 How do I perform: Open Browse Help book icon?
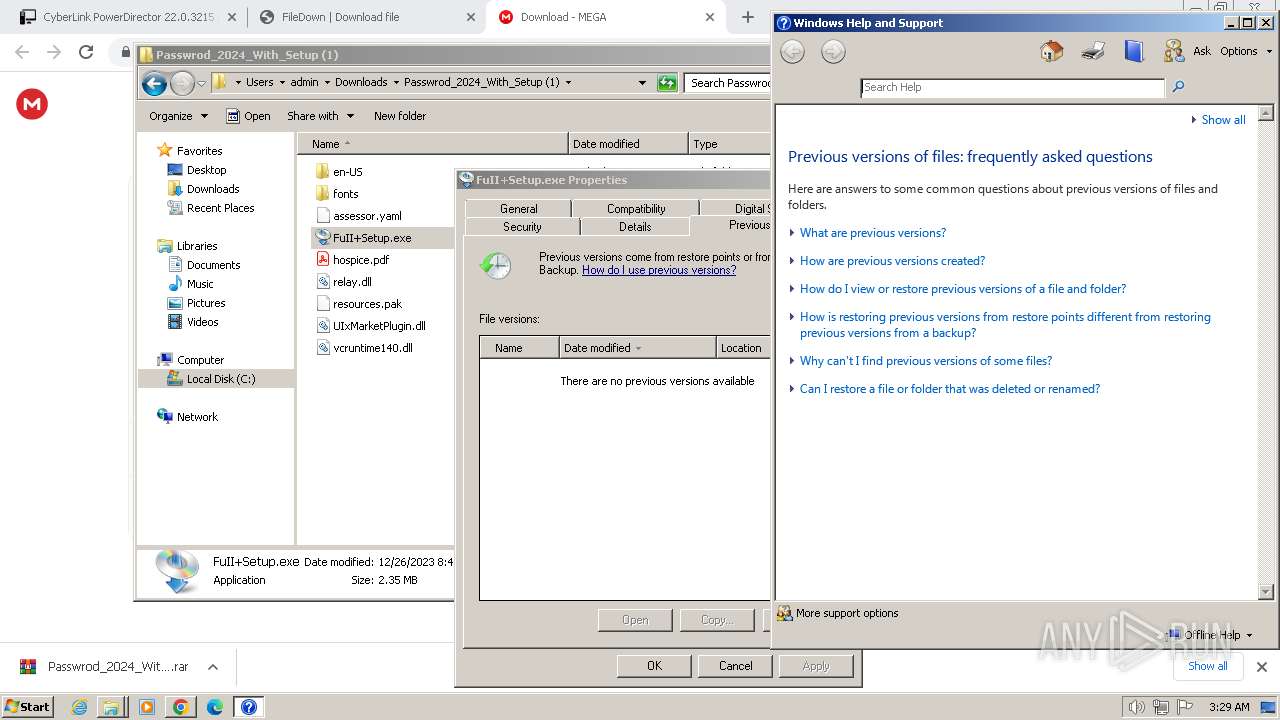point(1133,51)
